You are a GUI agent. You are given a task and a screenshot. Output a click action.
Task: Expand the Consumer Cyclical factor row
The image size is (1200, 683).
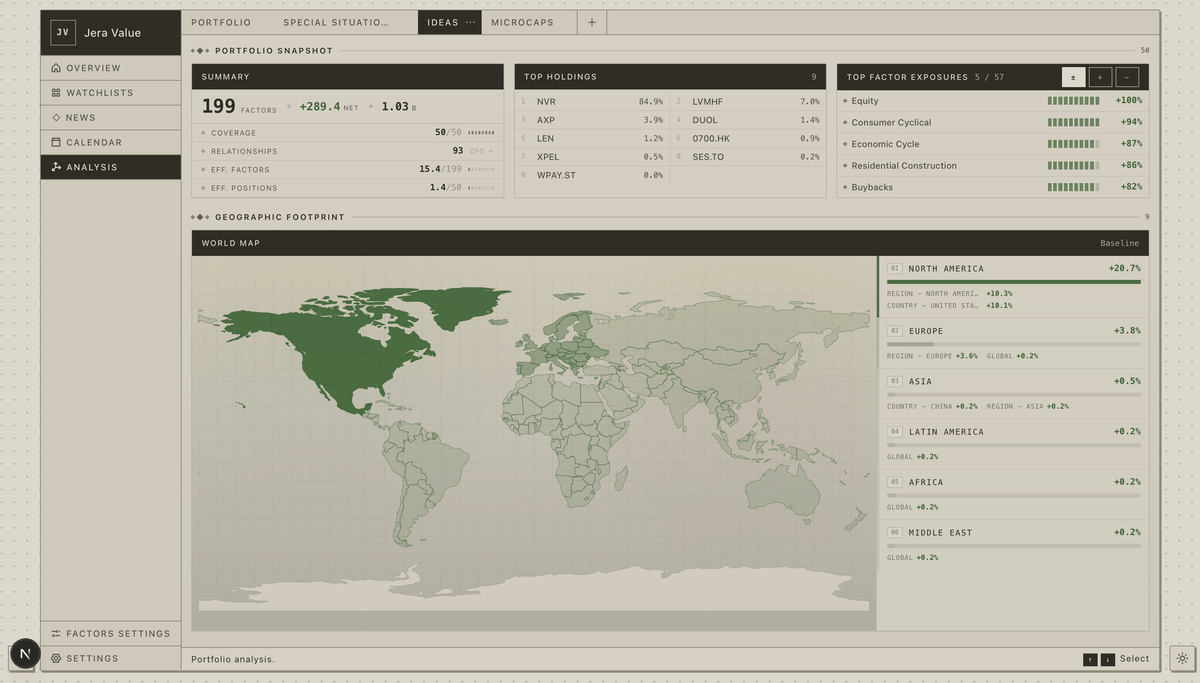pos(993,122)
